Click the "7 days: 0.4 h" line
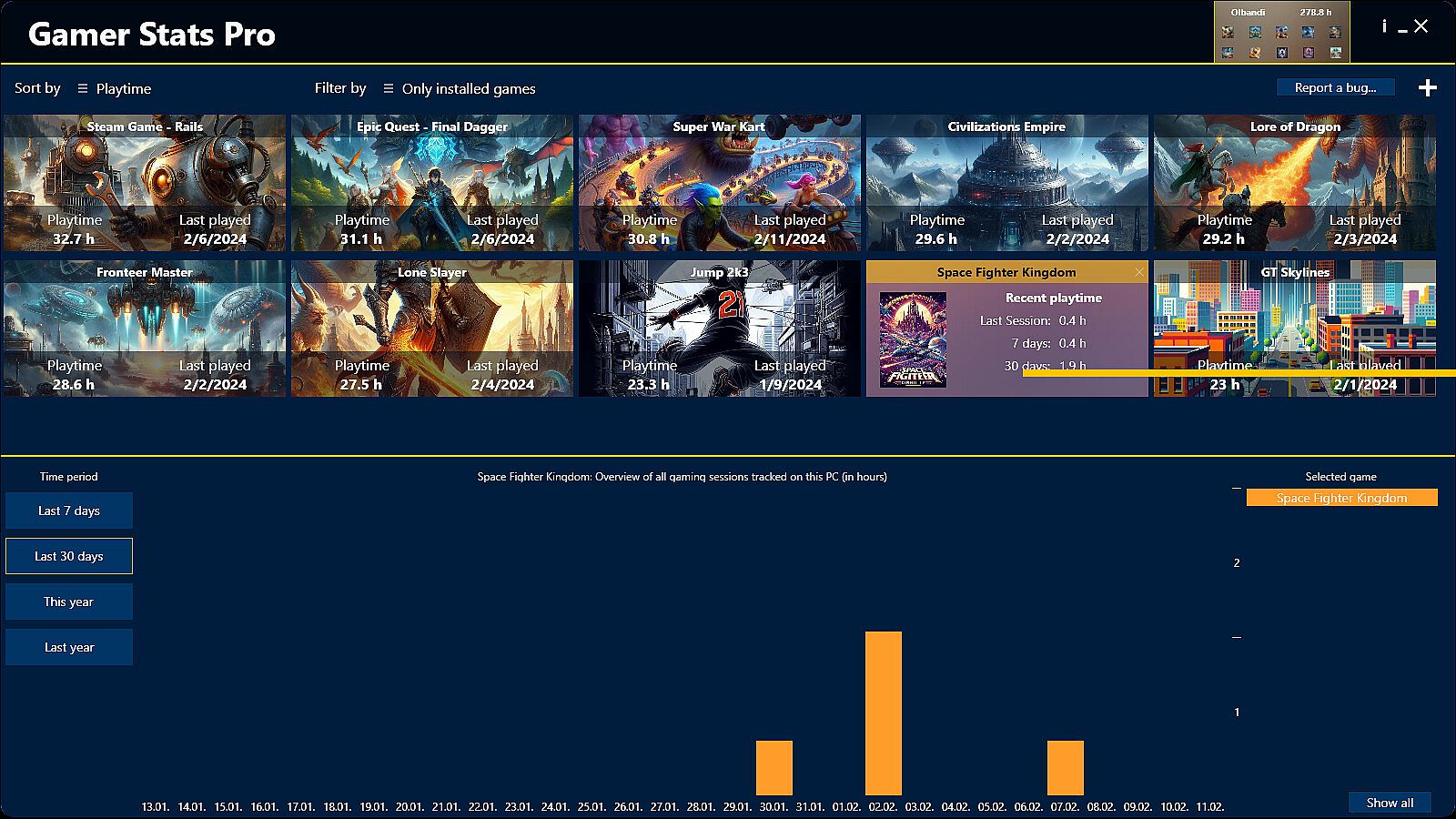 1049,343
